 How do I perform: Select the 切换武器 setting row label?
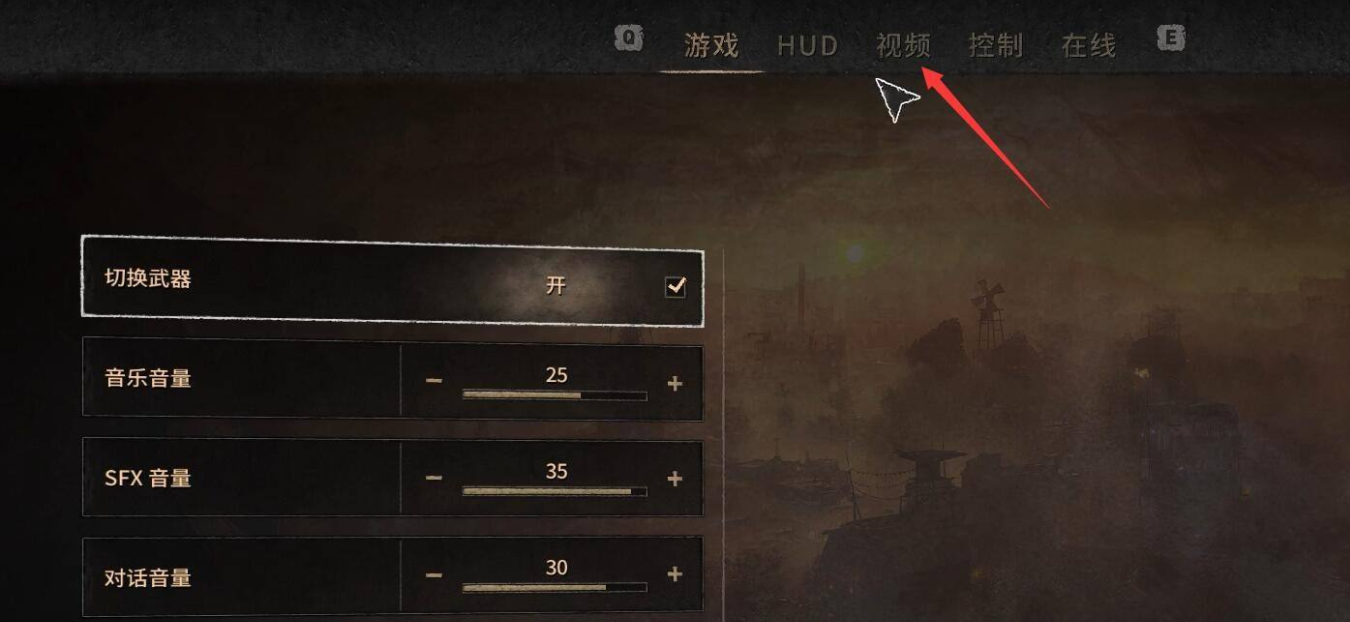tap(148, 279)
